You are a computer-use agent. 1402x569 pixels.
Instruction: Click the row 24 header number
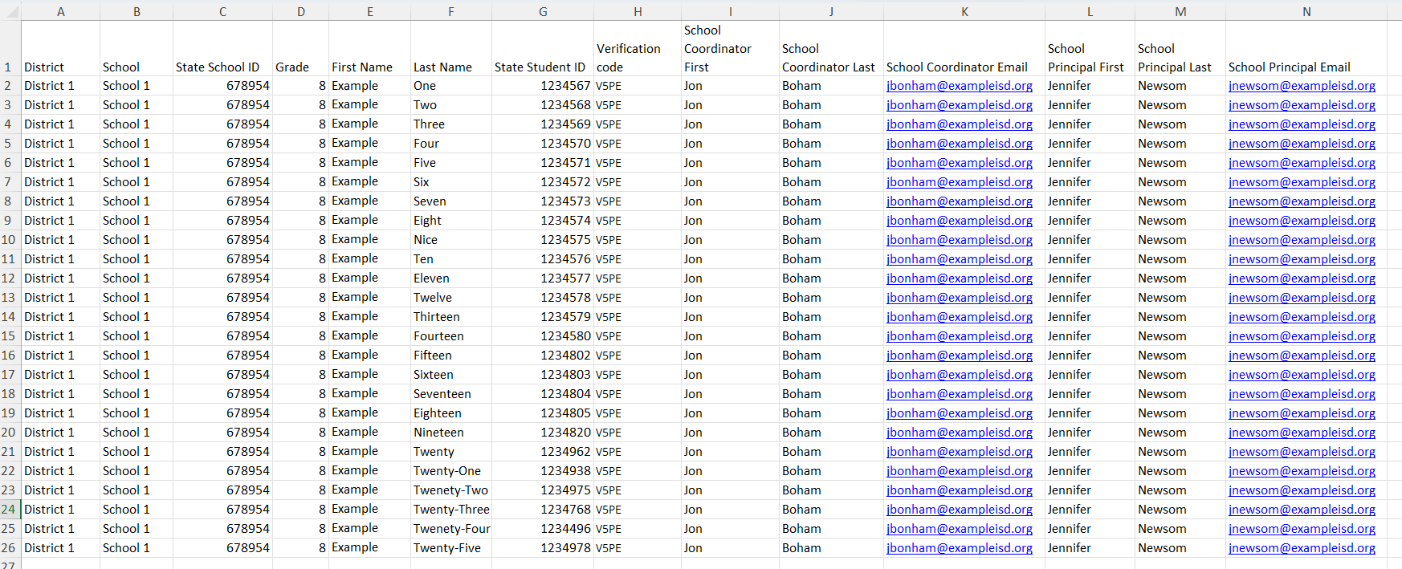coord(9,509)
